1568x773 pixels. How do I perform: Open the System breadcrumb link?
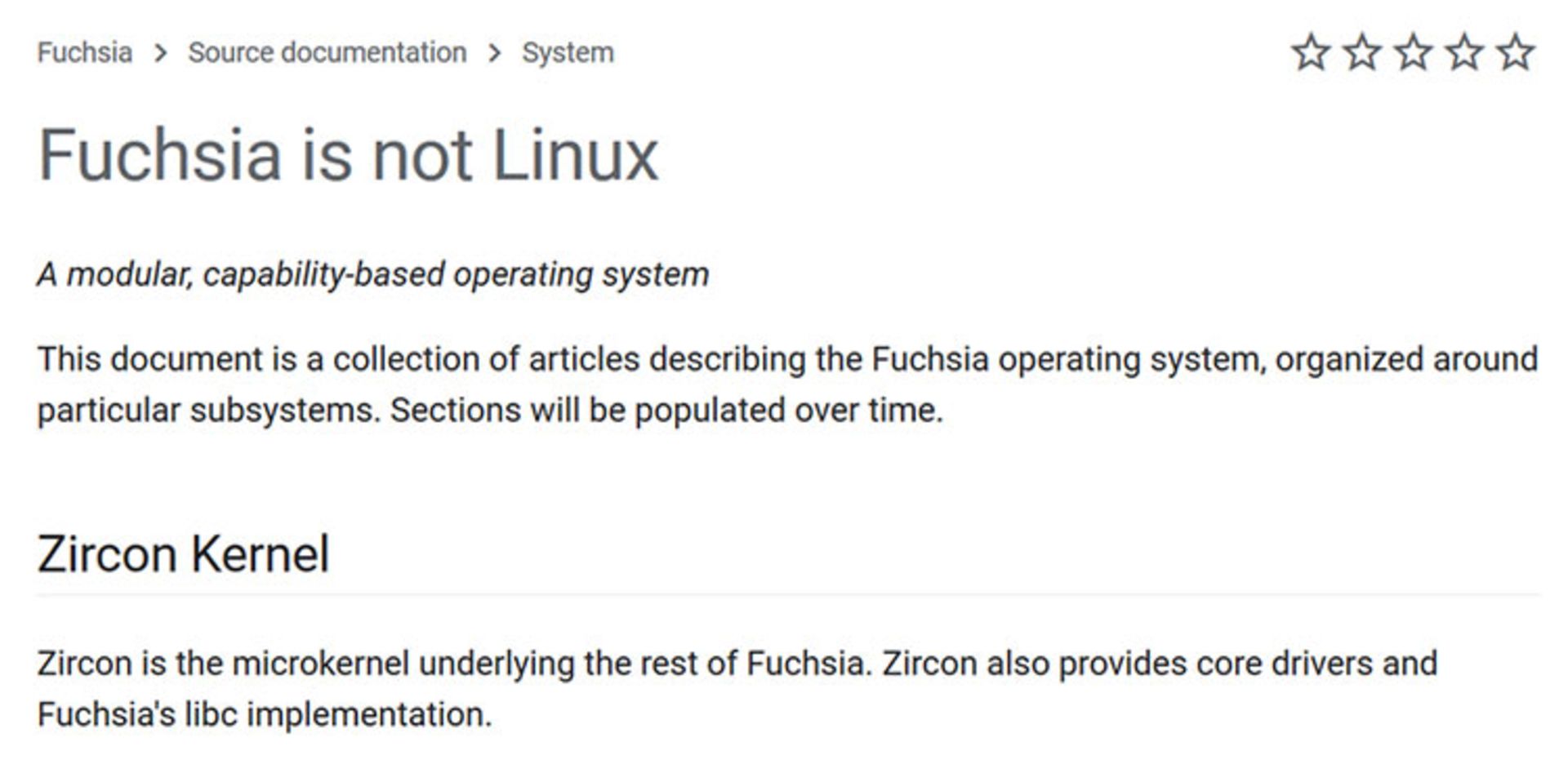[x=568, y=52]
